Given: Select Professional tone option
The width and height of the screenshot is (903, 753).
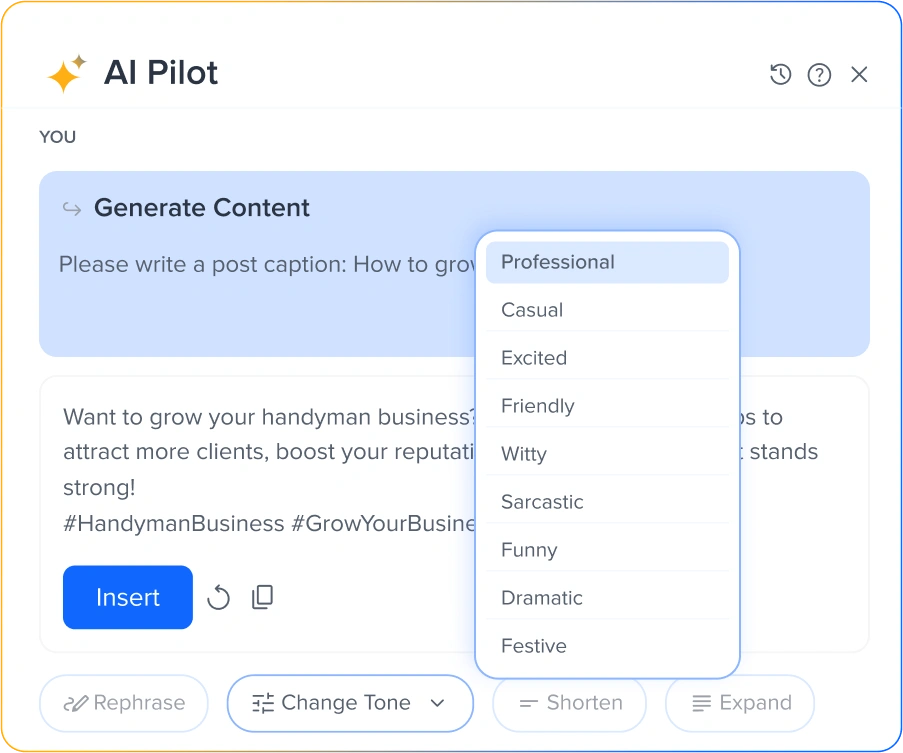Looking at the screenshot, I should coord(607,262).
